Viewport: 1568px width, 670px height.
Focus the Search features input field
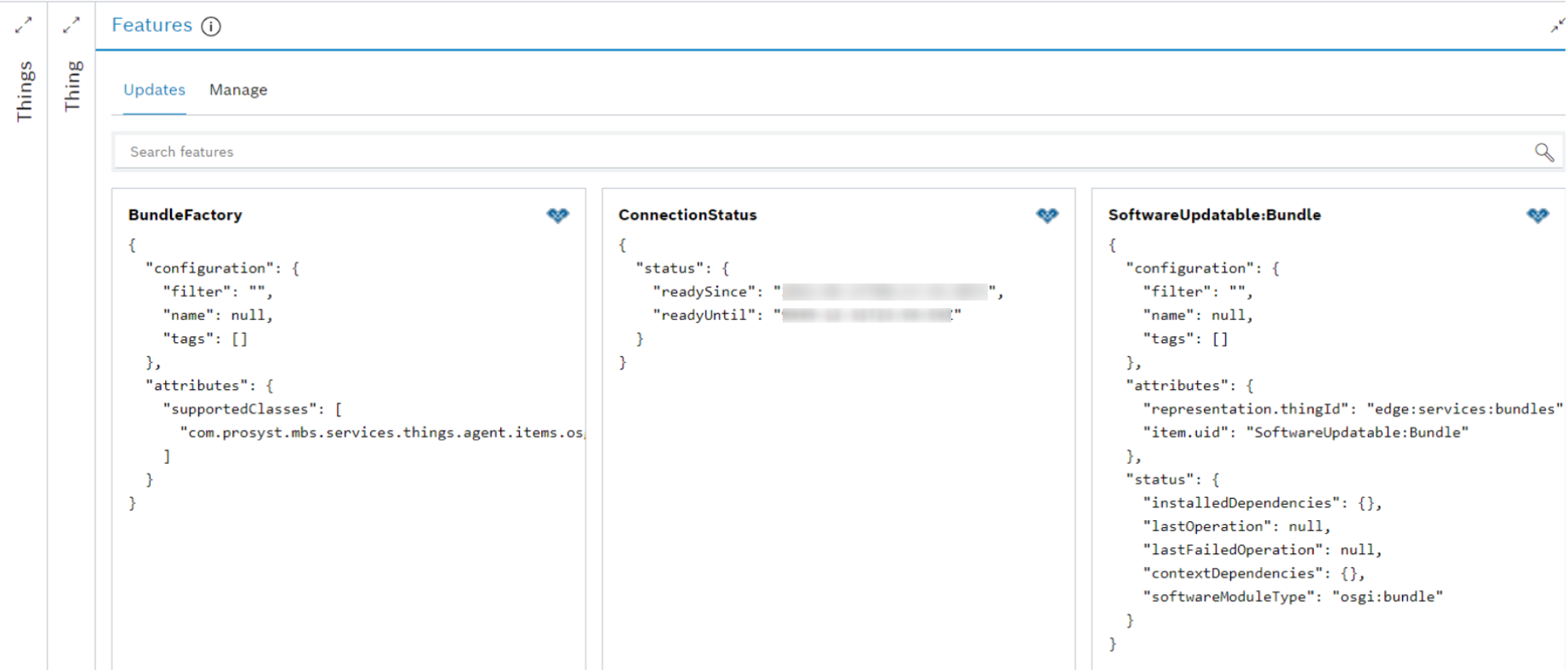[838, 152]
